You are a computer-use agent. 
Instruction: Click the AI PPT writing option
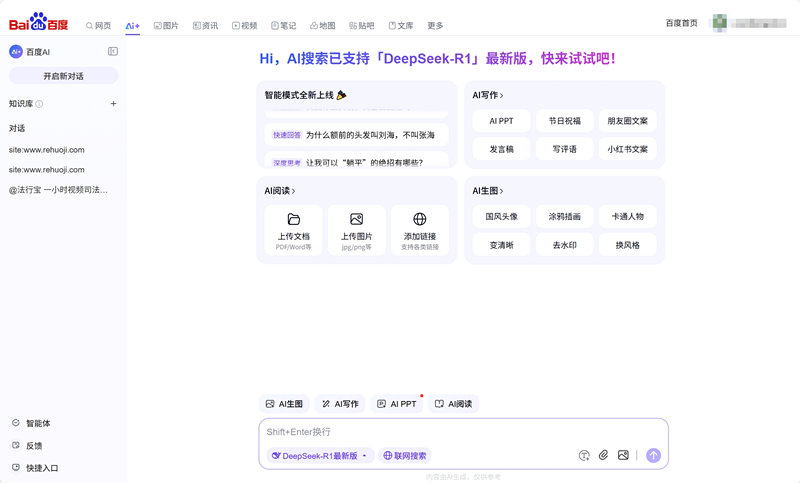coord(501,121)
